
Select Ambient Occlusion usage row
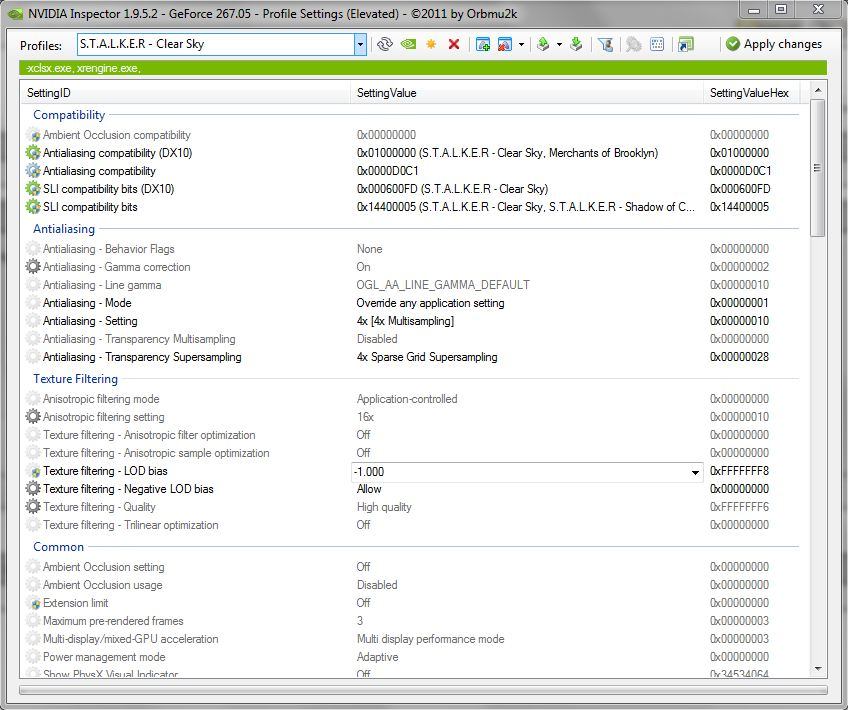(411, 585)
